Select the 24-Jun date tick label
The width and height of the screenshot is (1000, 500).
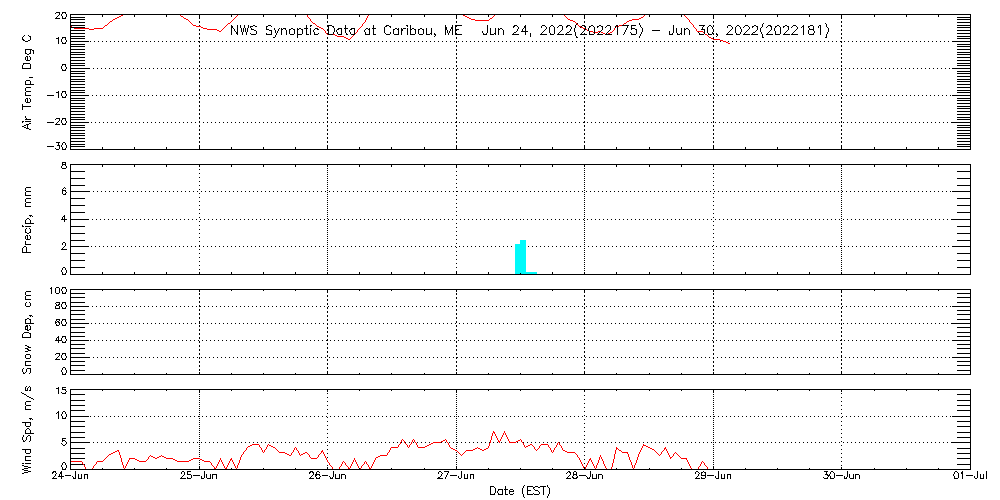pos(71,478)
